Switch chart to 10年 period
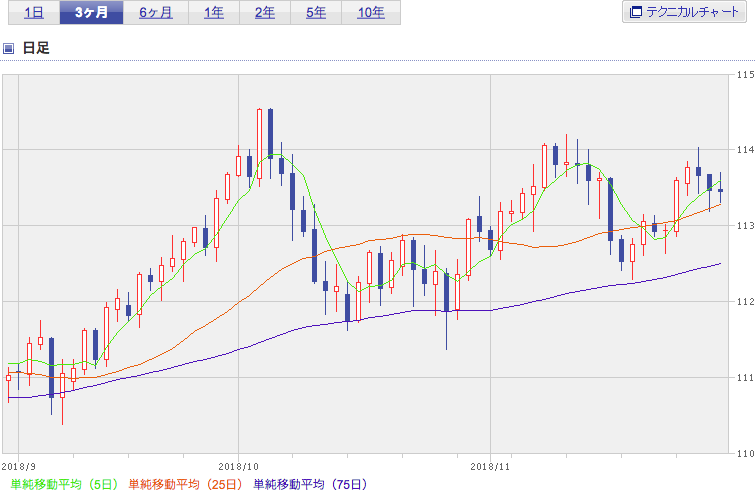The image size is (755, 493). pos(371,13)
